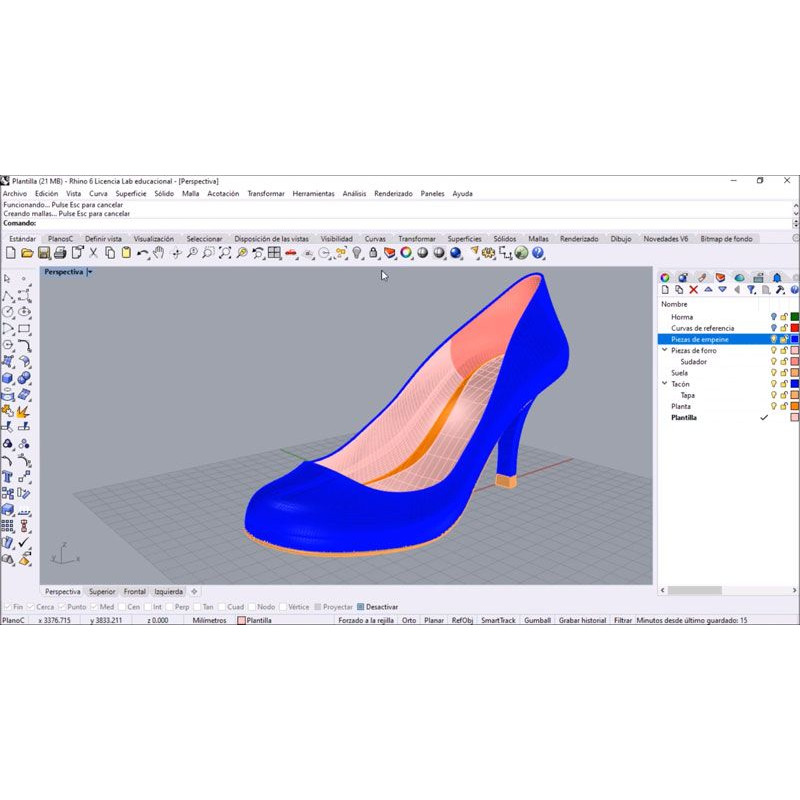Toggle the lock on Suela layer

coord(784,373)
